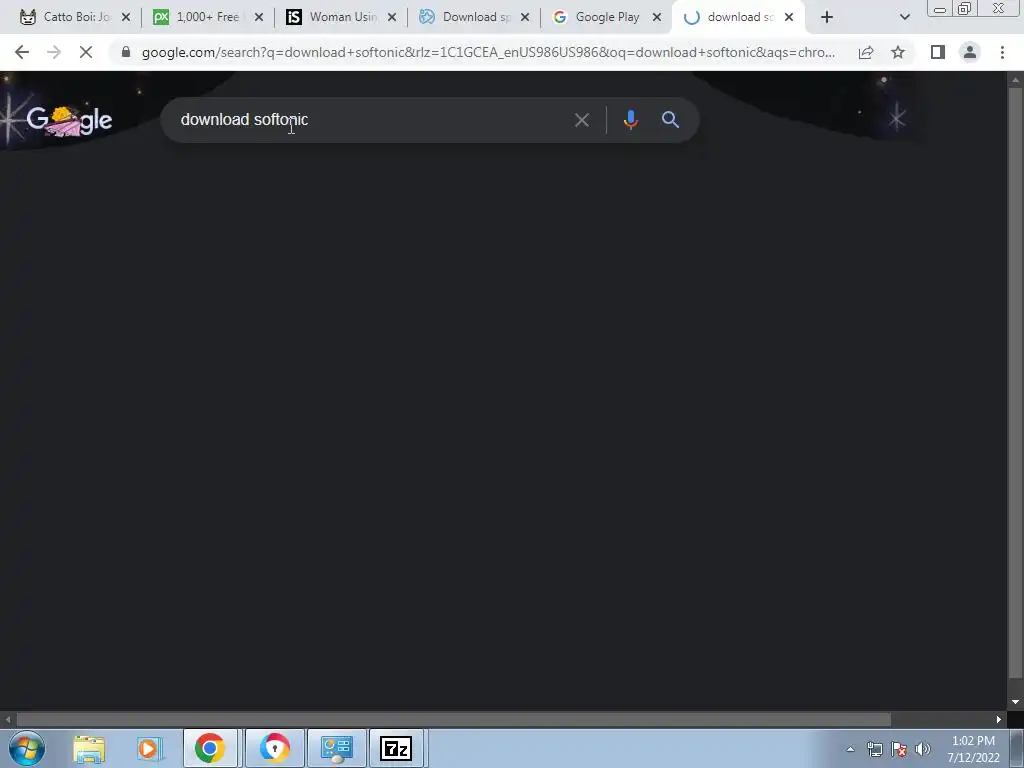This screenshot has width=1024, height=768.
Task: Submit search with magnifier icon
Action: [670, 120]
